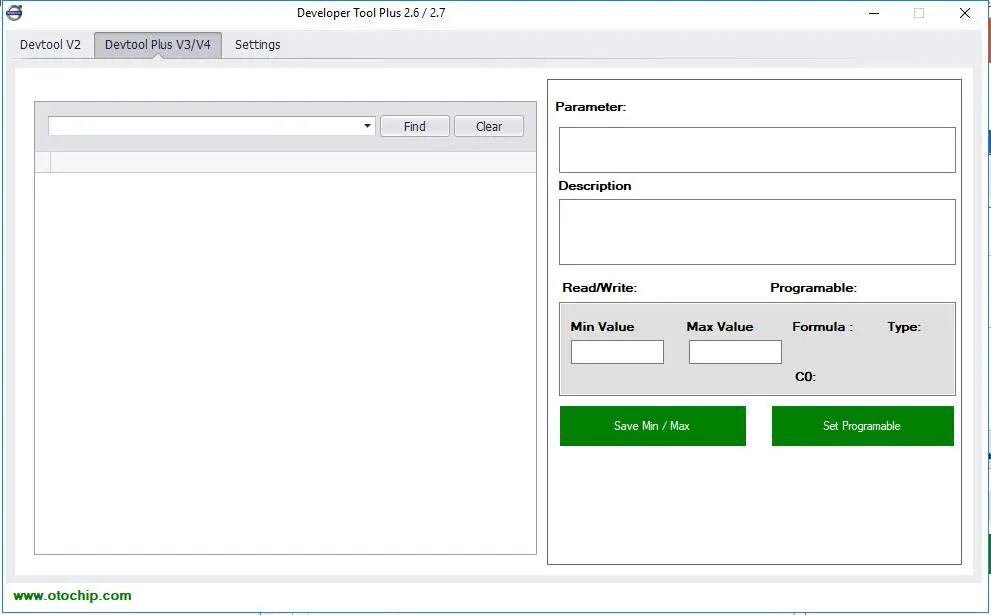The height and width of the screenshot is (615, 991).
Task: Focus the Description text box
Action: 757,232
